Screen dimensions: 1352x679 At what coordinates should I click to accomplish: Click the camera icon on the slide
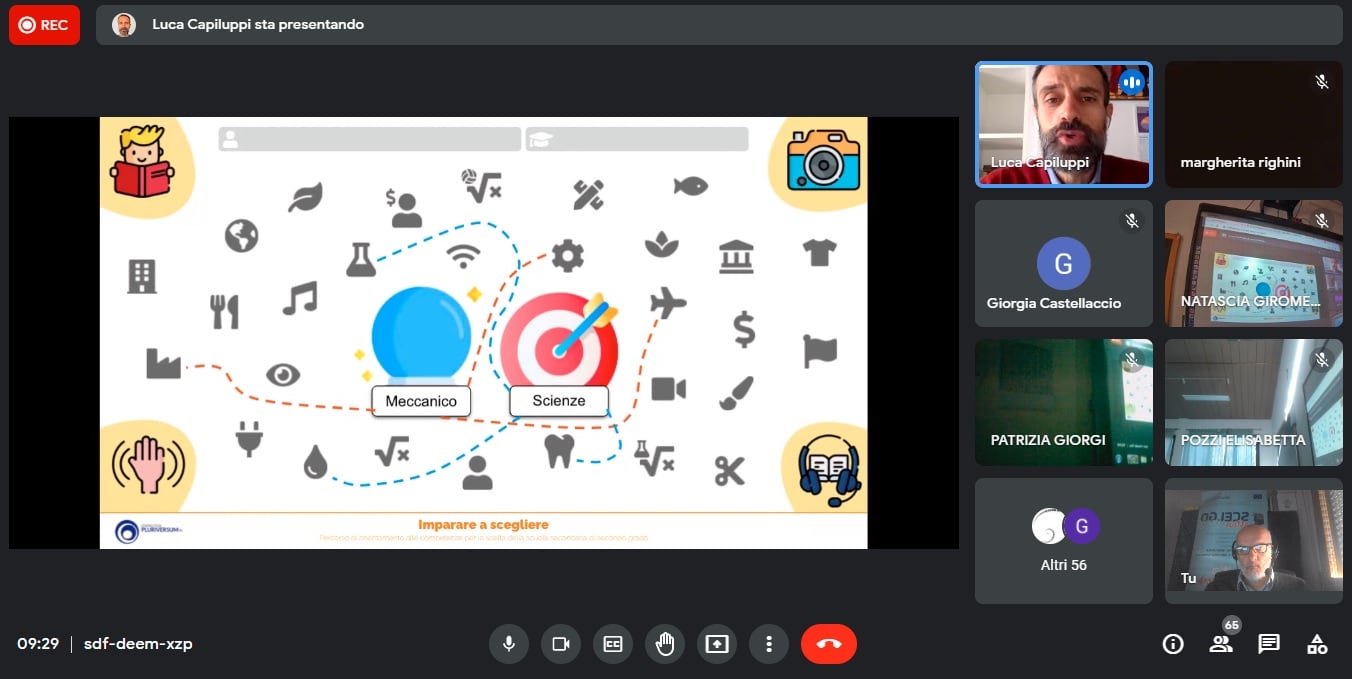coord(823,160)
